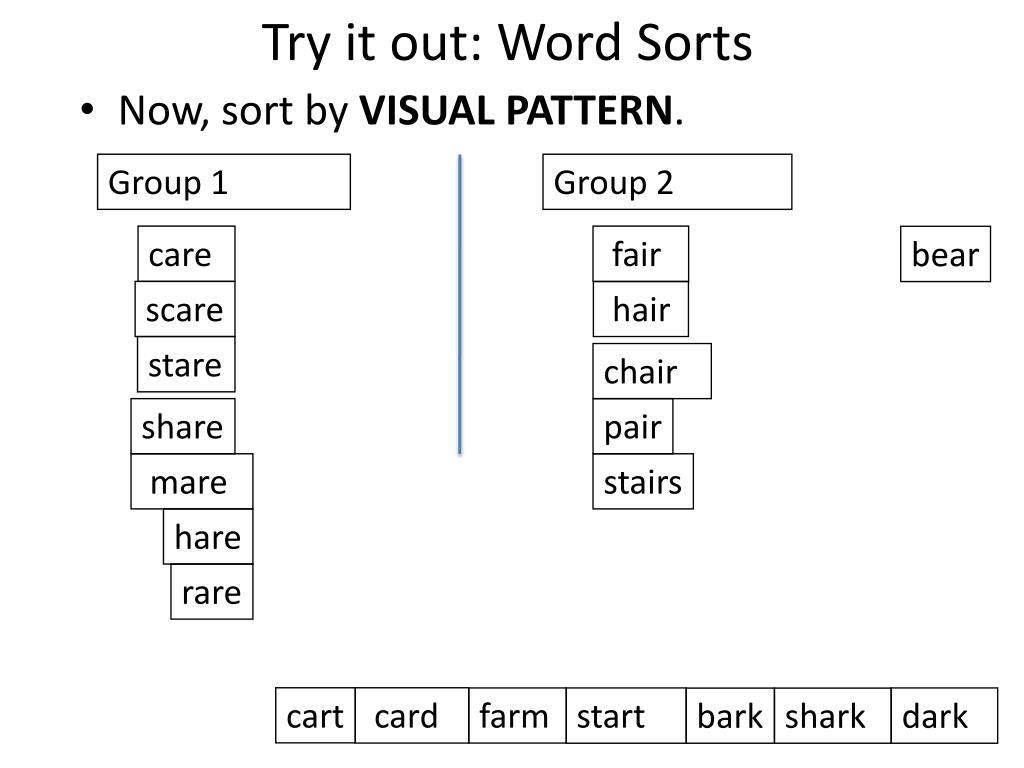Screen dimensions: 1024x768
Task: Select the 'share' word box
Action: (183, 426)
